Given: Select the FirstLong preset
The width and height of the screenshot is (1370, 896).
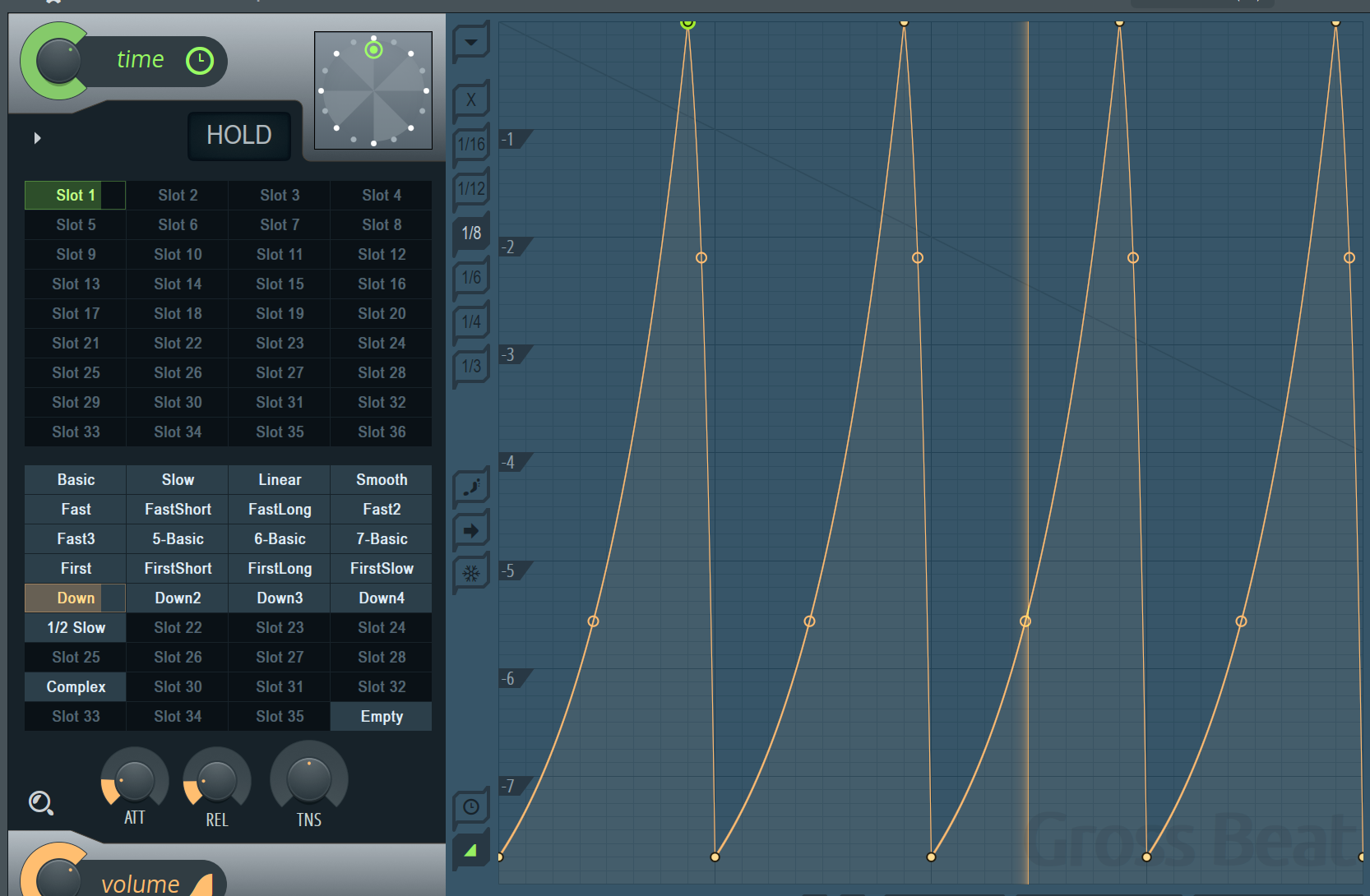Looking at the screenshot, I should [x=280, y=568].
